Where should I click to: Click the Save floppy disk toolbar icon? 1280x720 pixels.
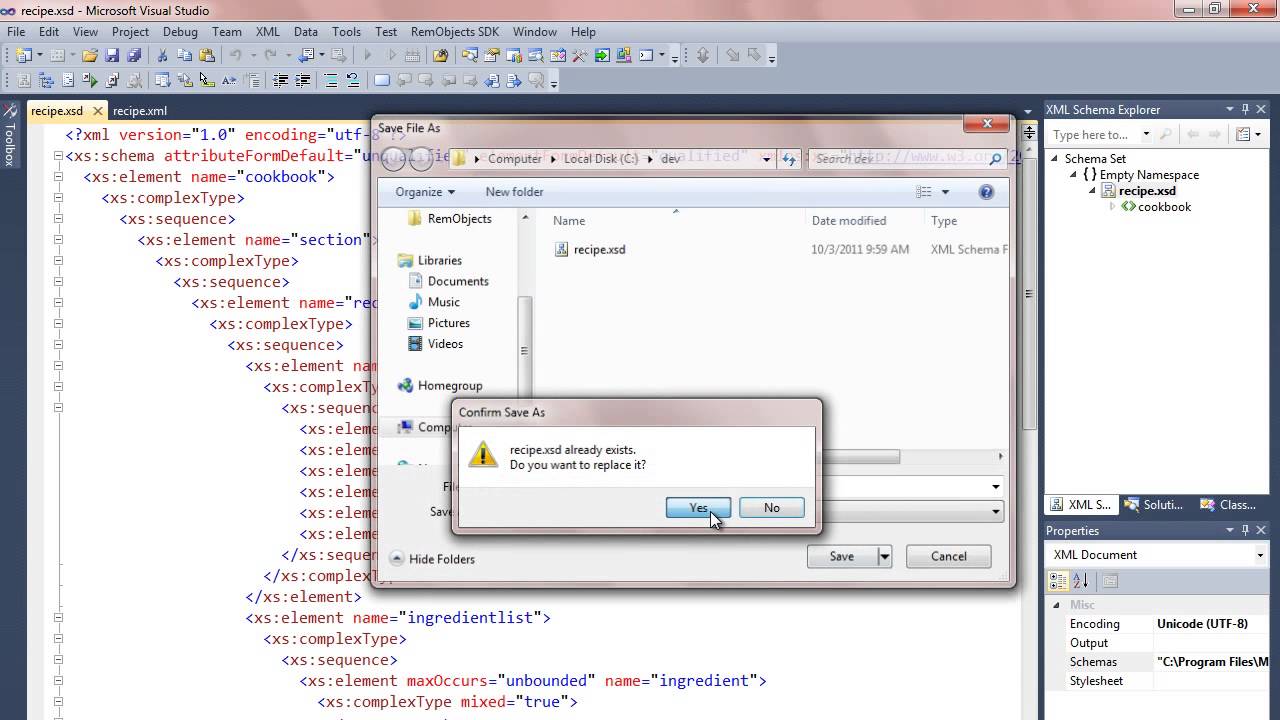[x=112, y=56]
